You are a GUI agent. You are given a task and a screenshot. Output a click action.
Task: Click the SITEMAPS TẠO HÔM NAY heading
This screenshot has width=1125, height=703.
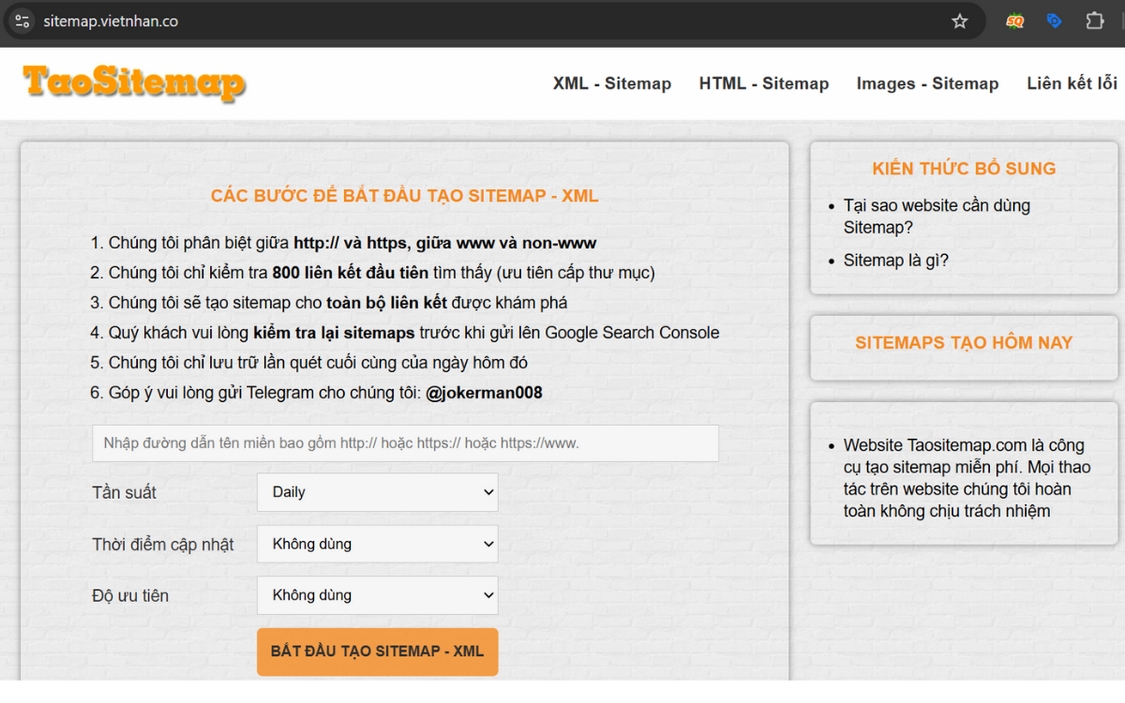click(x=964, y=343)
